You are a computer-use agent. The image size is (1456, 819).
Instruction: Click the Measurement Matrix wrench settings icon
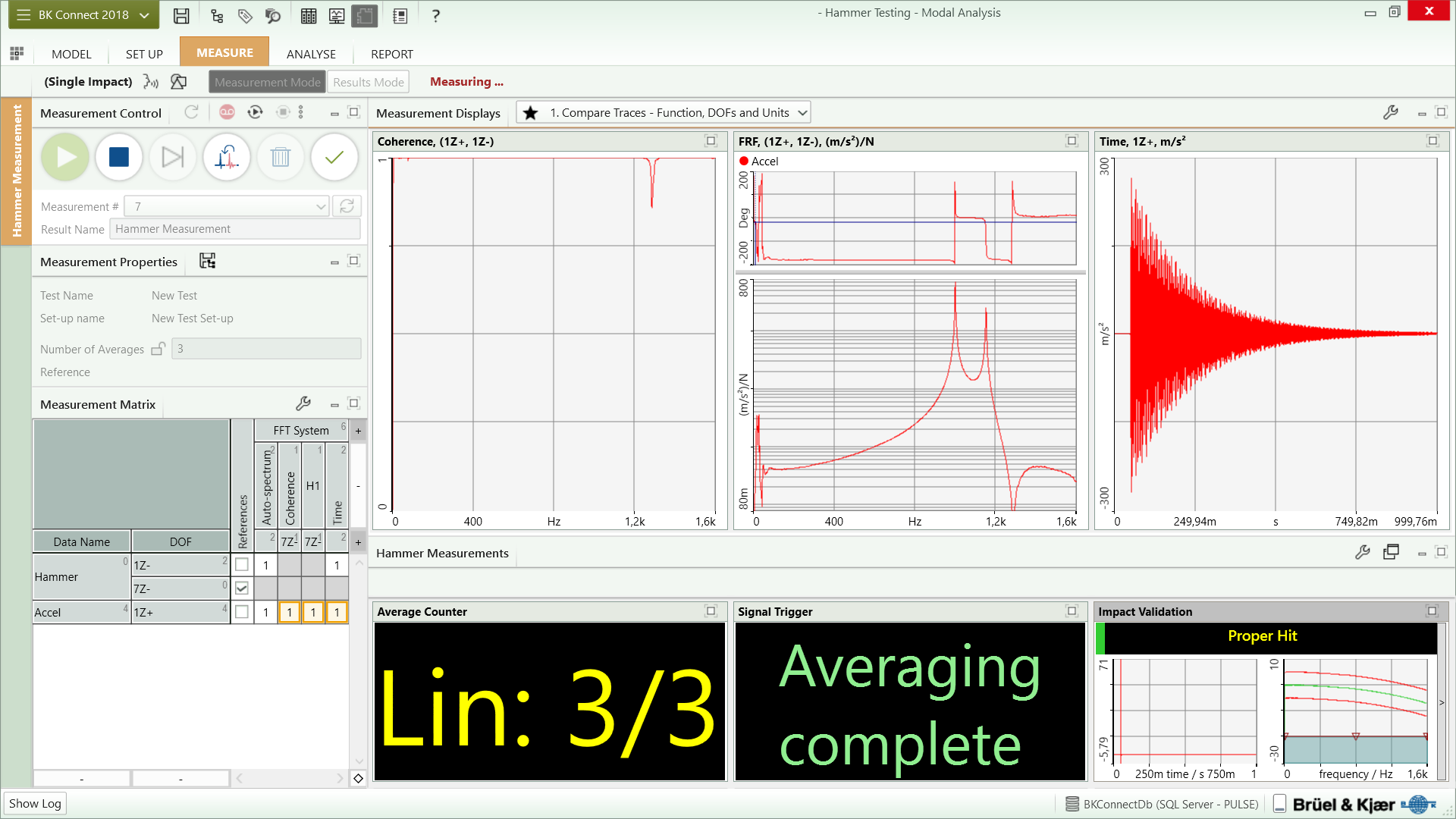coord(303,404)
